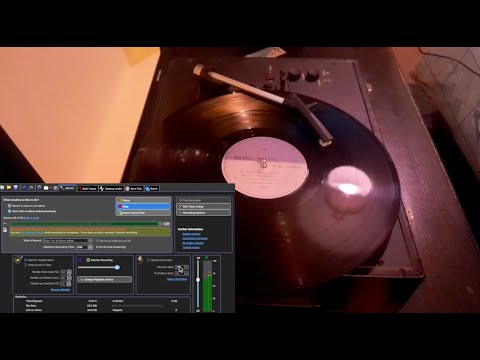This screenshot has height=360, width=480.
Task: Toggle the Stop at end of Tape checkbox
Action: (26, 265)
